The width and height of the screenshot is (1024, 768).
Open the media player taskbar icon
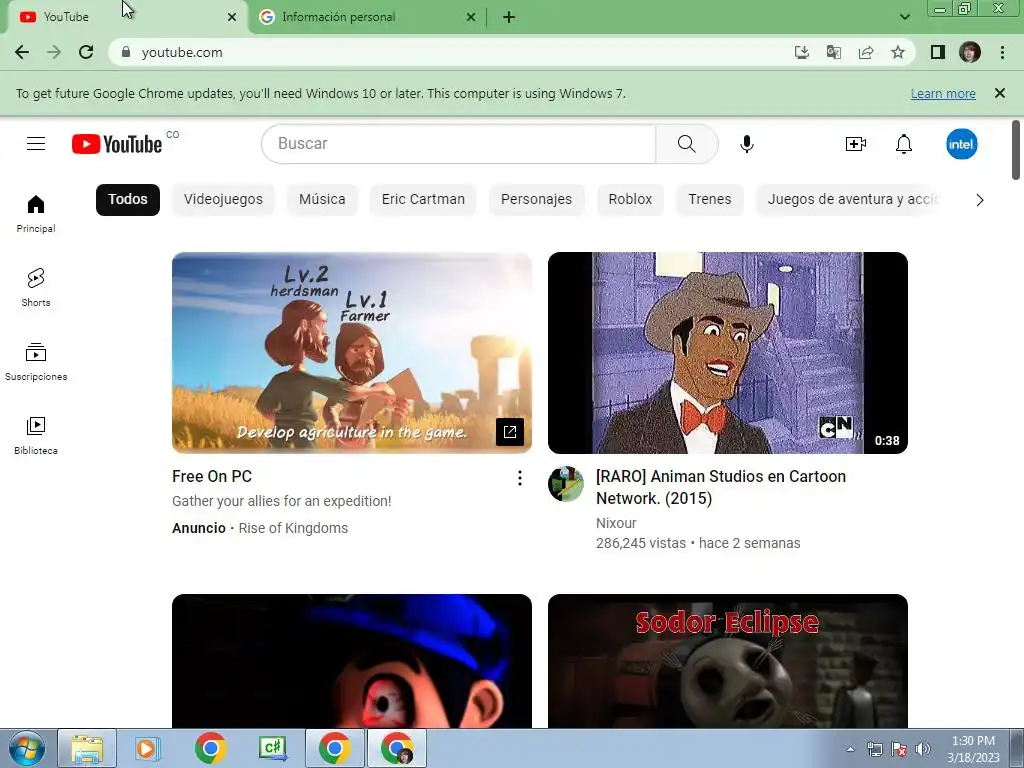148,748
